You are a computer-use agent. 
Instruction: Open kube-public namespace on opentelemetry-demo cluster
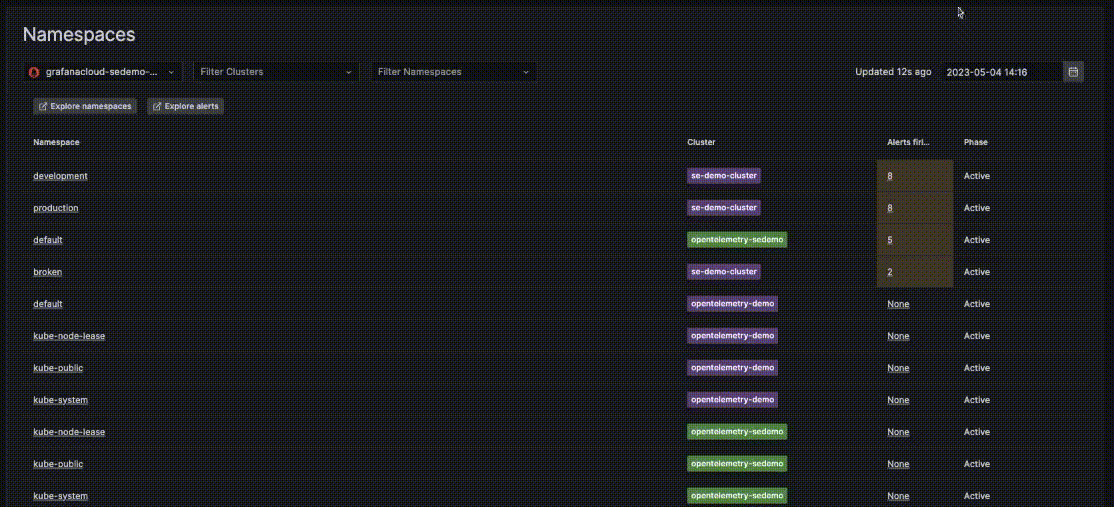58,368
